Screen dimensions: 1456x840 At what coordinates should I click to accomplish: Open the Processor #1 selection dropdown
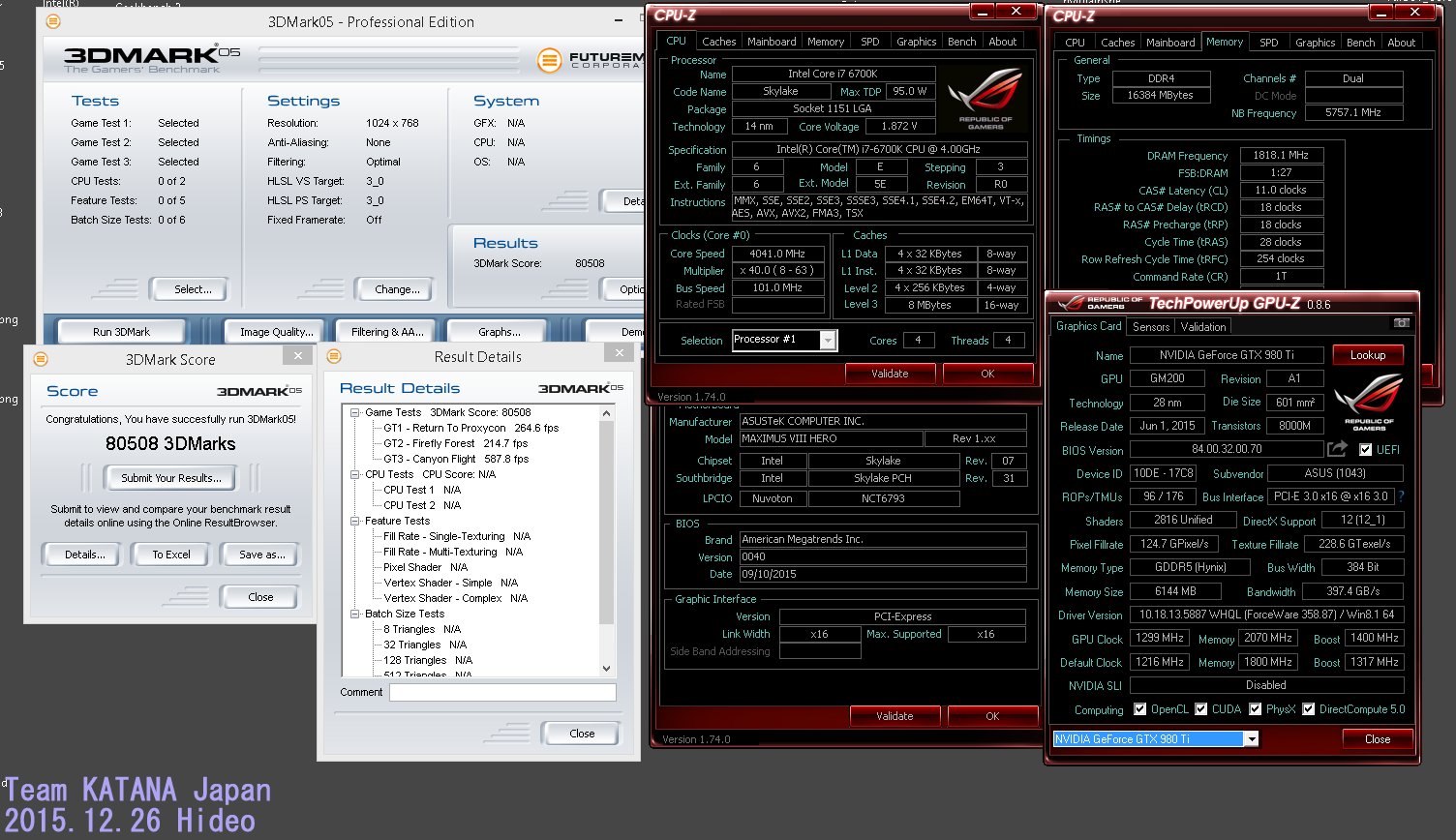(828, 340)
